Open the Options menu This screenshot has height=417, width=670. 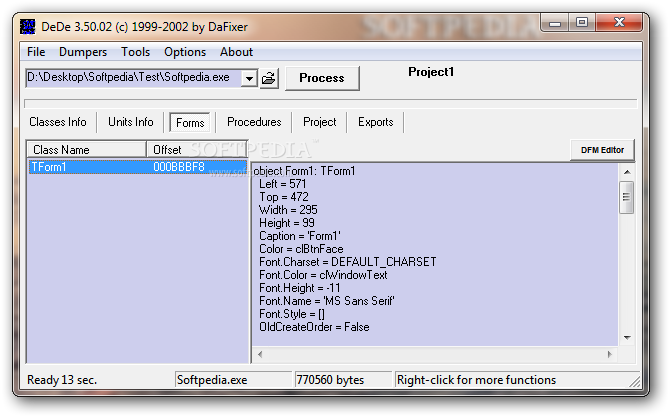(185, 52)
